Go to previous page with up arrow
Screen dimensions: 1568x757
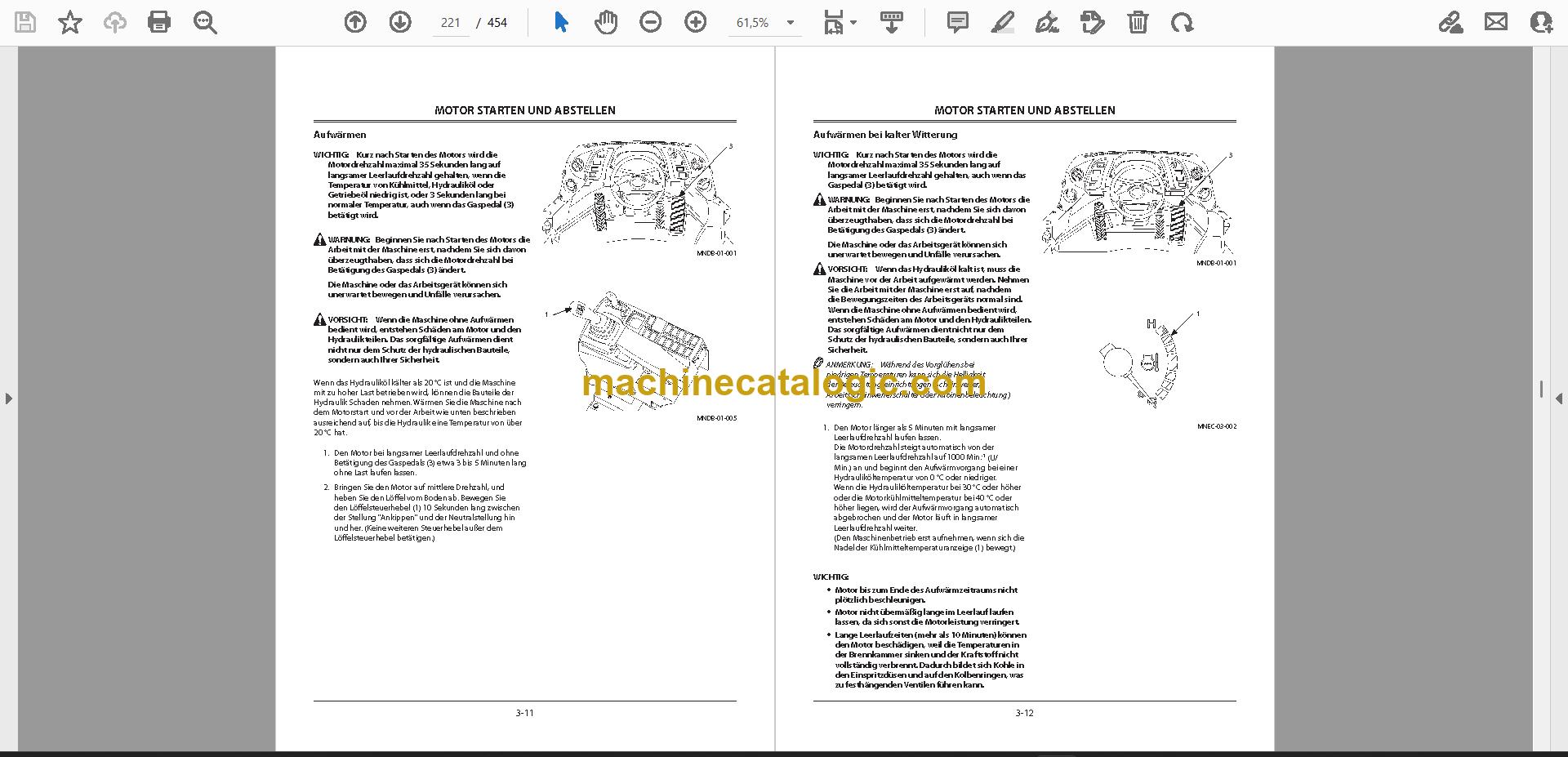click(355, 22)
